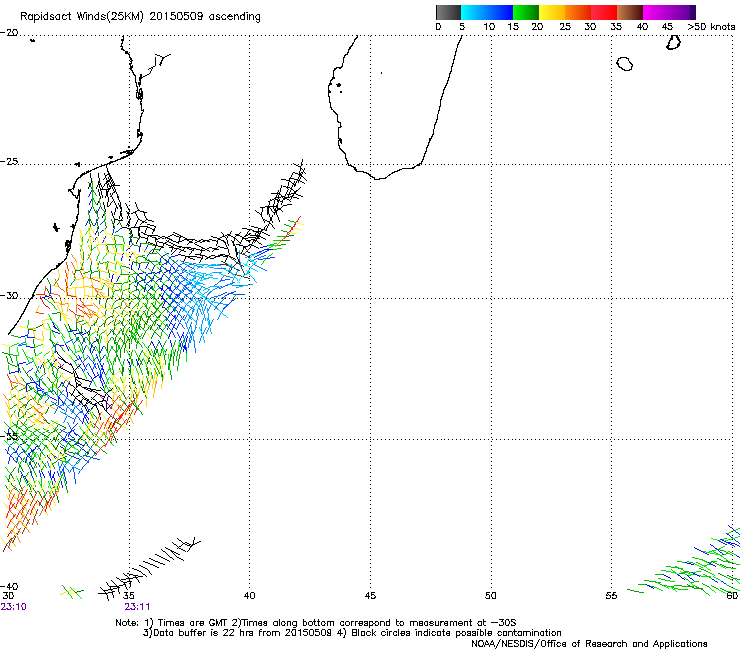This screenshot has width=740, height=650.
Task: Click the southern tip of Madagascar outline
Action: (x=378, y=178)
